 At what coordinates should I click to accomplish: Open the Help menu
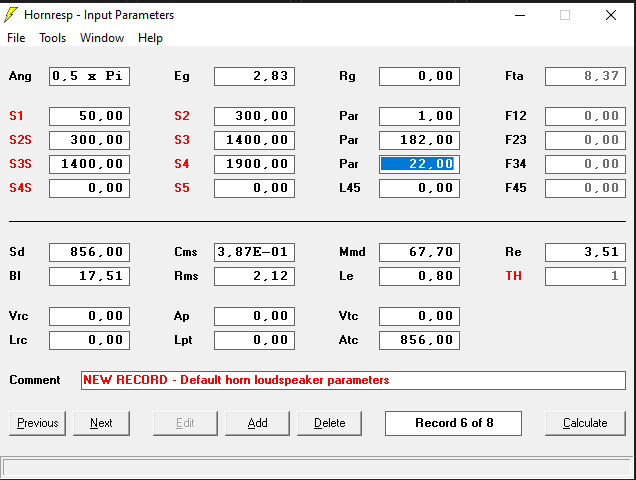click(150, 38)
